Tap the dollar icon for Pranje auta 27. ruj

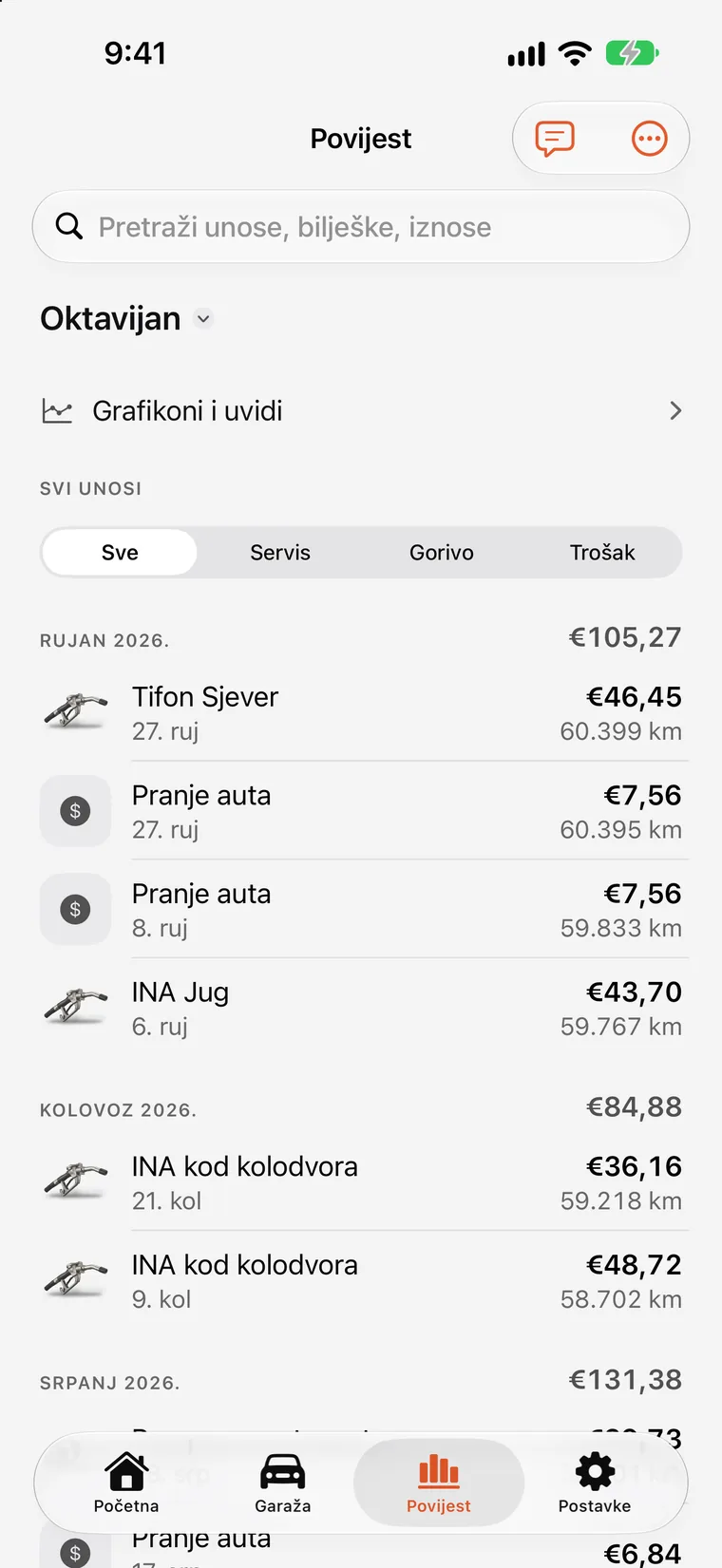[76, 811]
